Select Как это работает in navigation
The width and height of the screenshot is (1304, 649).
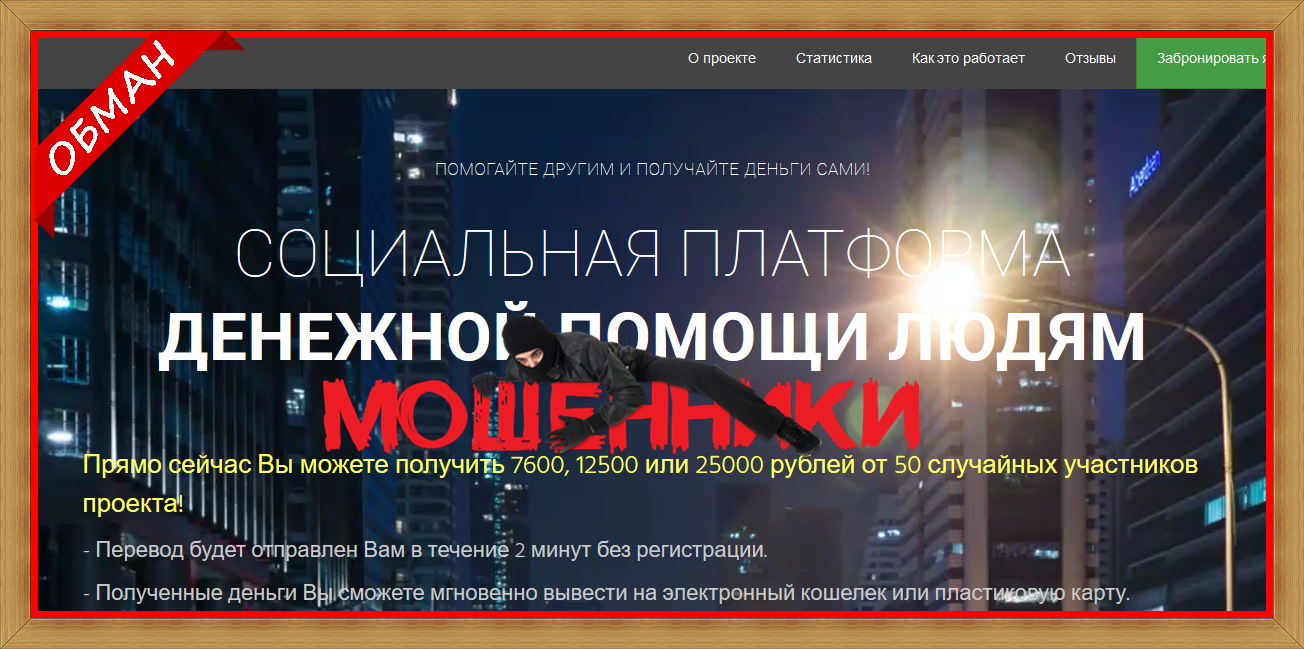(x=967, y=58)
